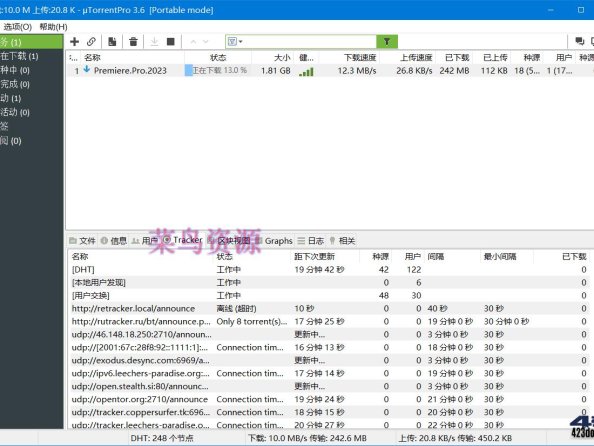Click the 下载: 10.0 MB/s status bar entry
This screenshot has height=446, width=594.
pyautogui.click(x=307, y=438)
